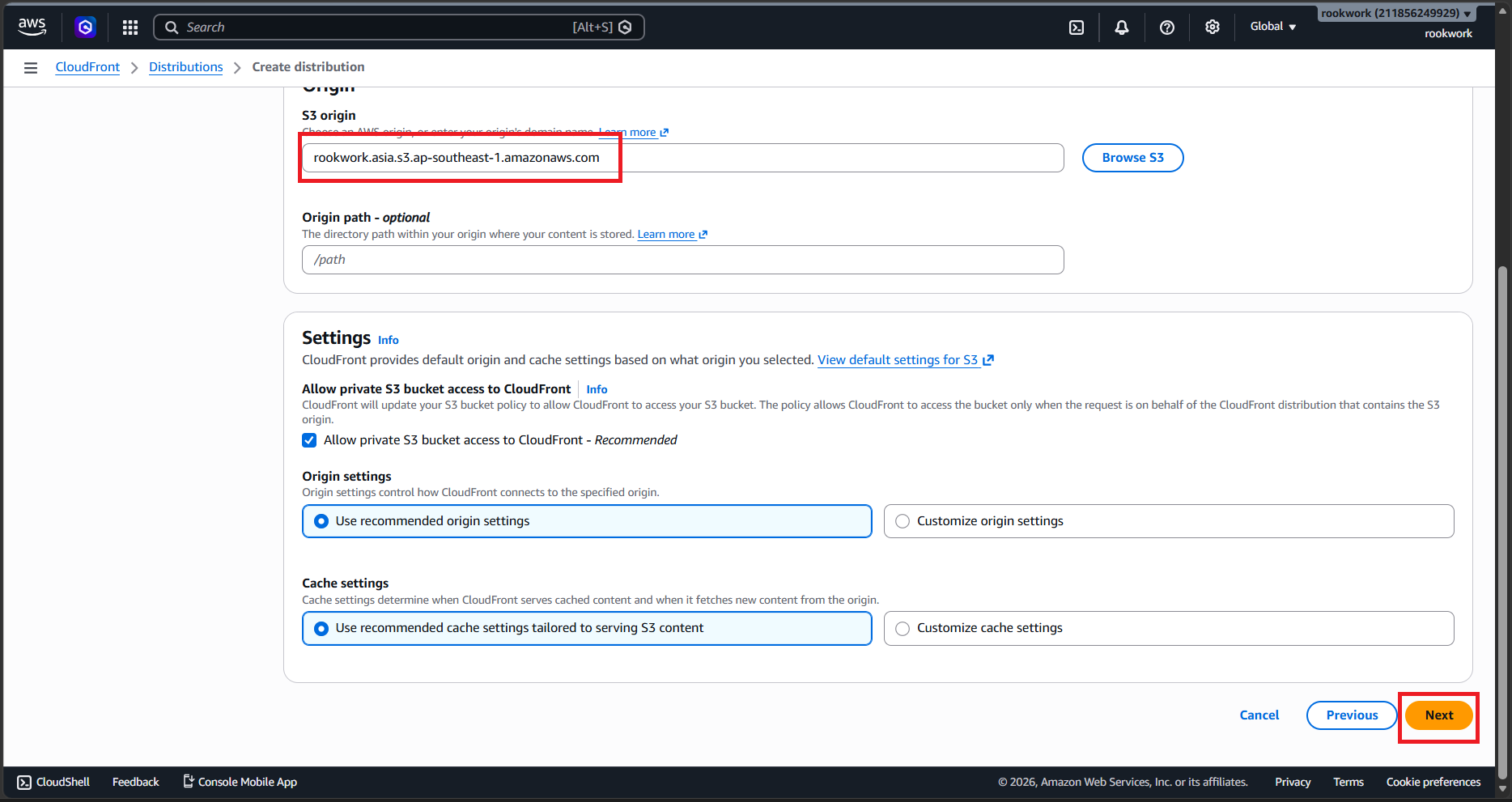
Task: Click the search magnifier icon
Action: point(172,28)
